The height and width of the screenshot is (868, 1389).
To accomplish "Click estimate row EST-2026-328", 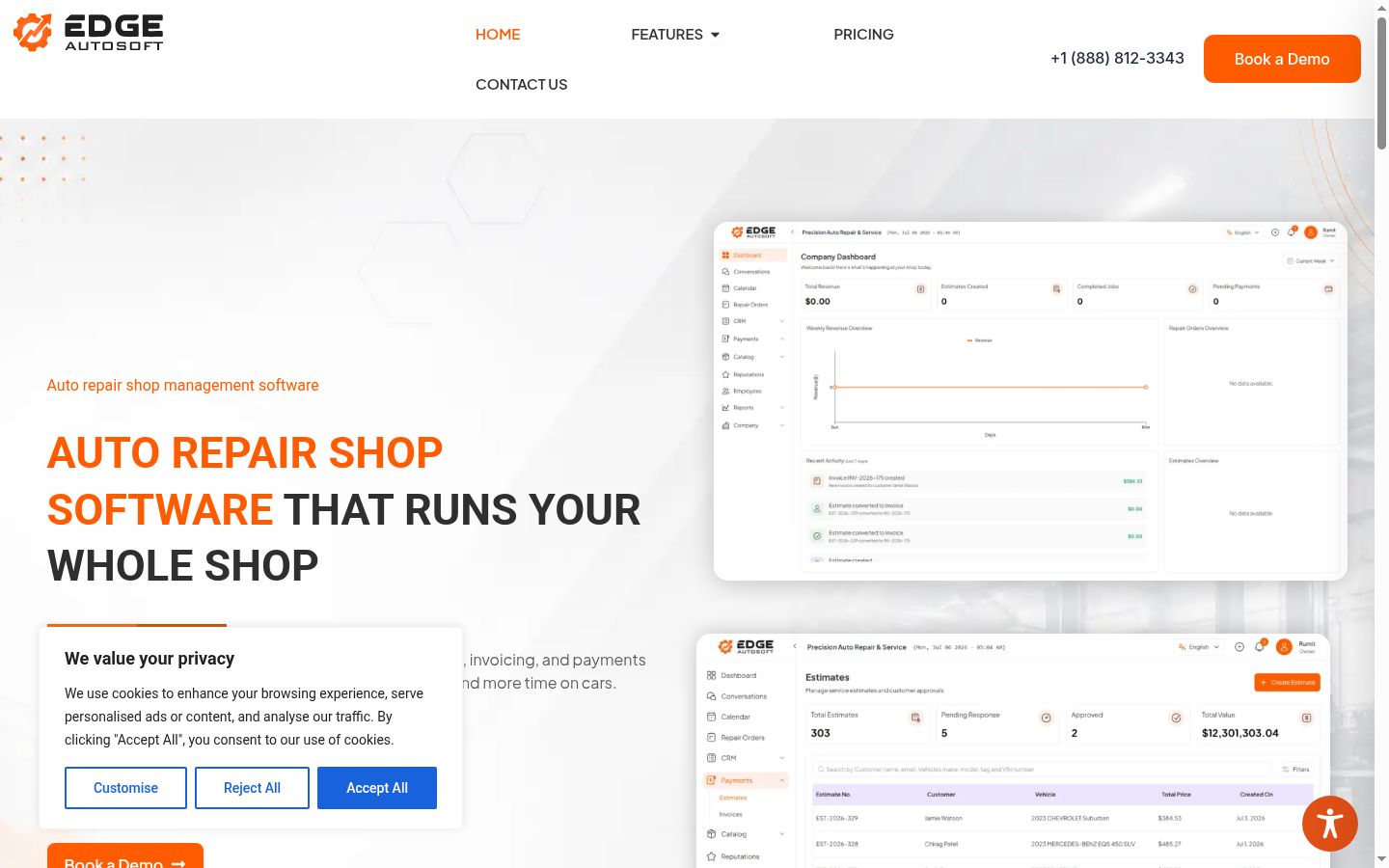I will tap(1063, 844).
